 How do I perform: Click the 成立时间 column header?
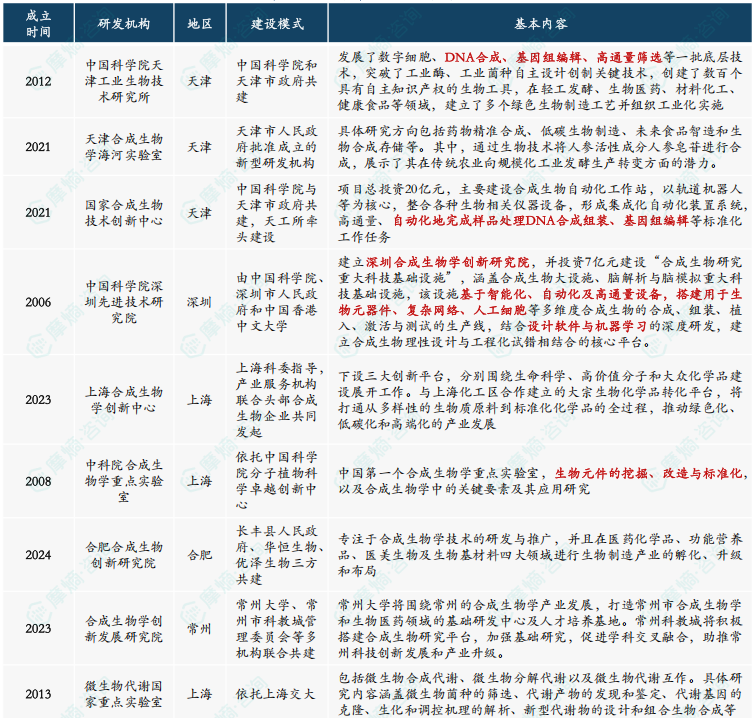tap(38, 24)
